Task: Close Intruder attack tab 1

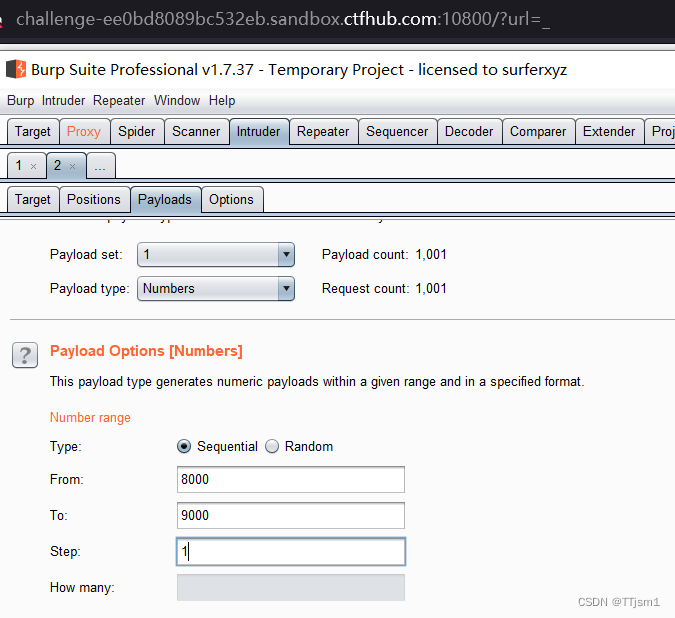Action: point(34,167)
